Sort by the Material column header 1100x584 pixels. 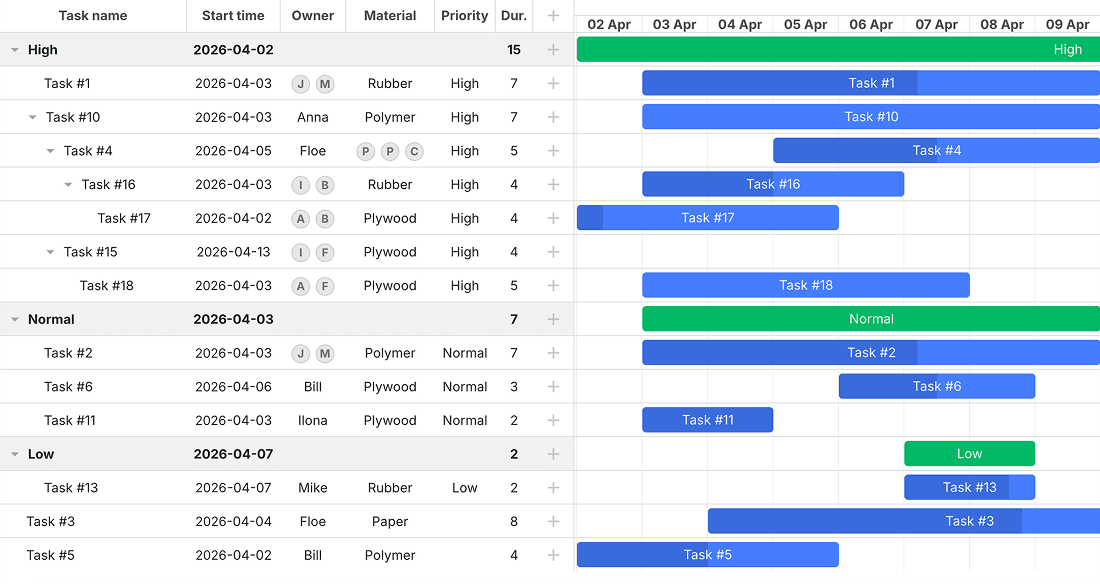coord(390,15)
